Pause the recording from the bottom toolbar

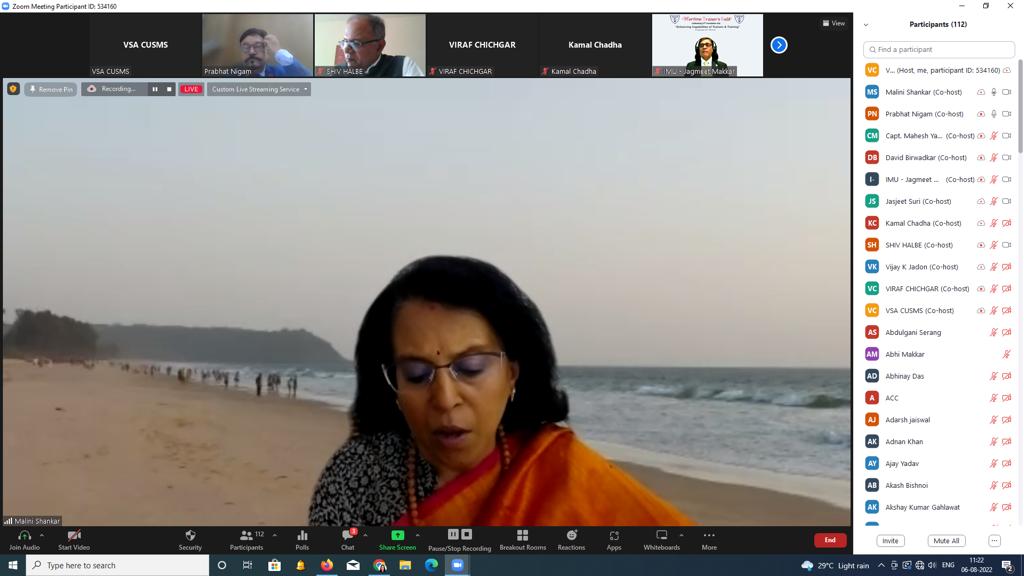[x=453, y=534]
